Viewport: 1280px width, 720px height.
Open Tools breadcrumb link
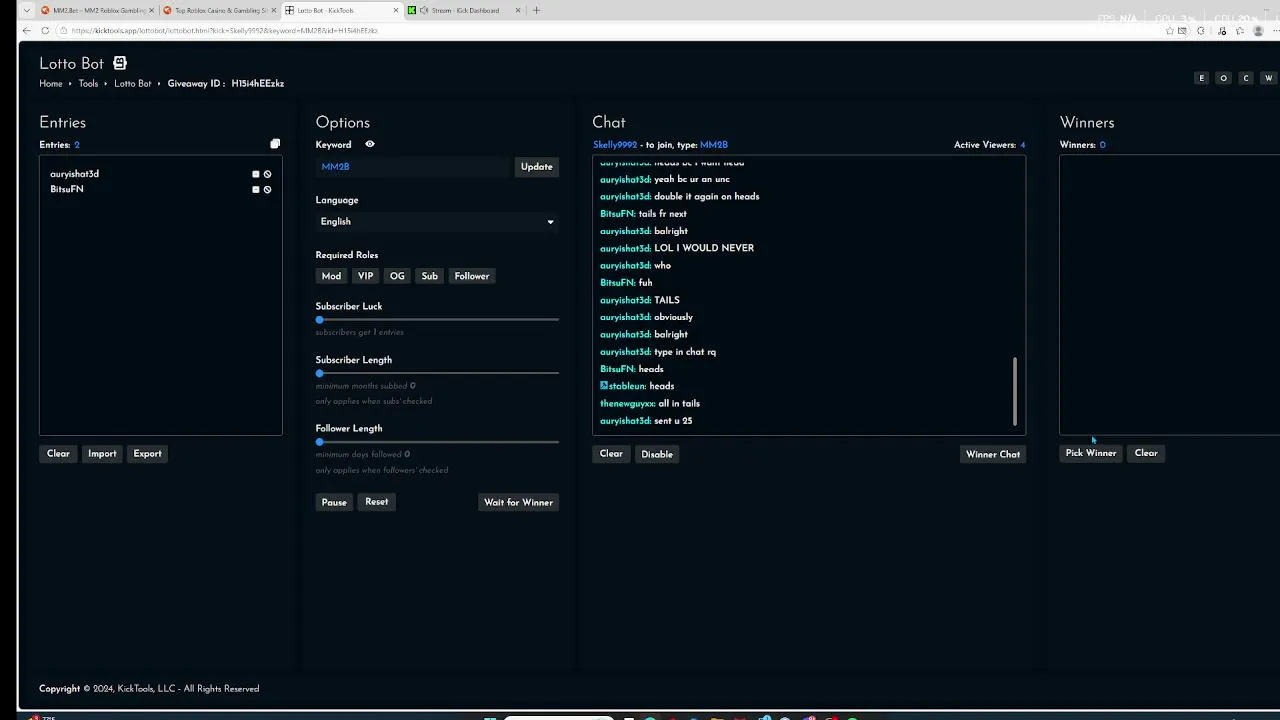pyautogui.click(x=88, y=84)
